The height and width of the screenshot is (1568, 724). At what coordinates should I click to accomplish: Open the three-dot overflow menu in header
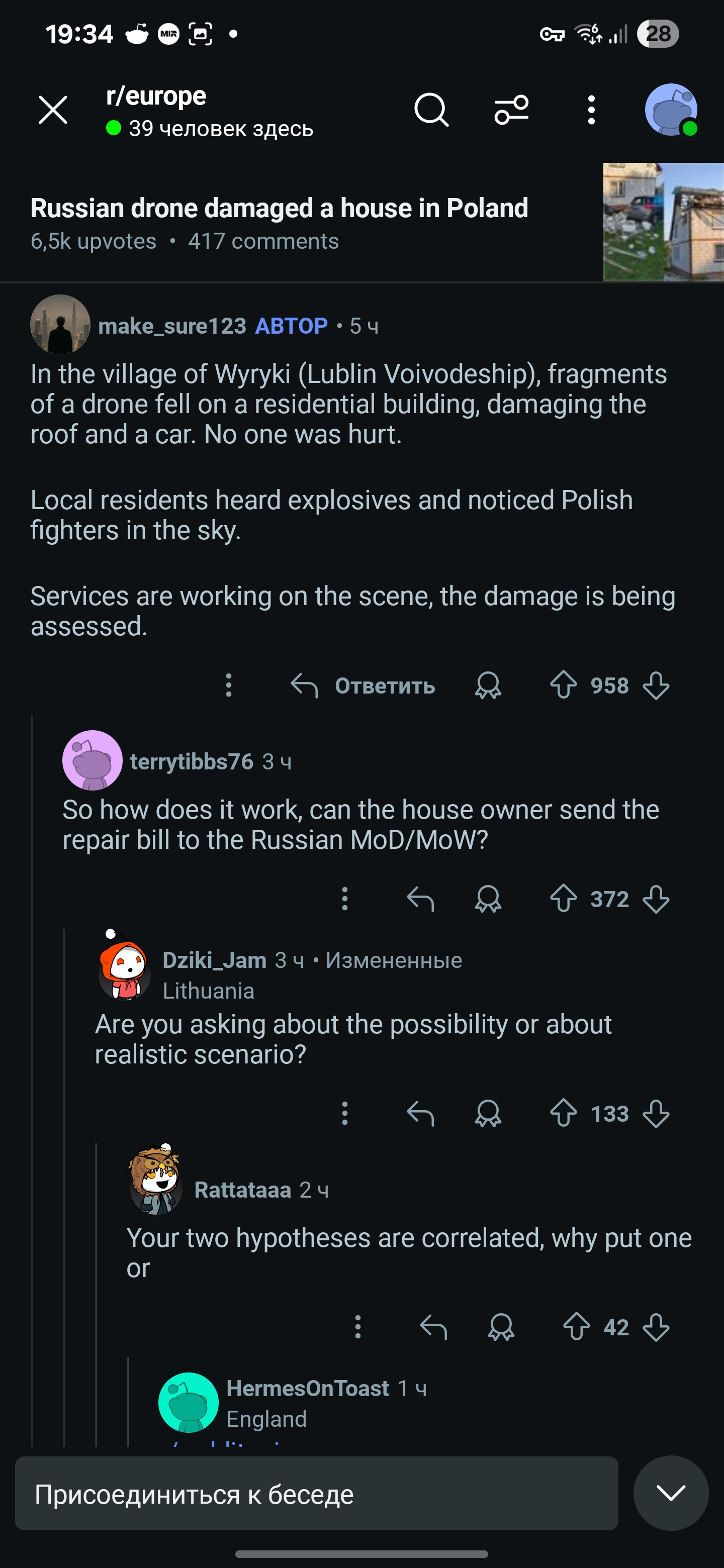[591, 110]
